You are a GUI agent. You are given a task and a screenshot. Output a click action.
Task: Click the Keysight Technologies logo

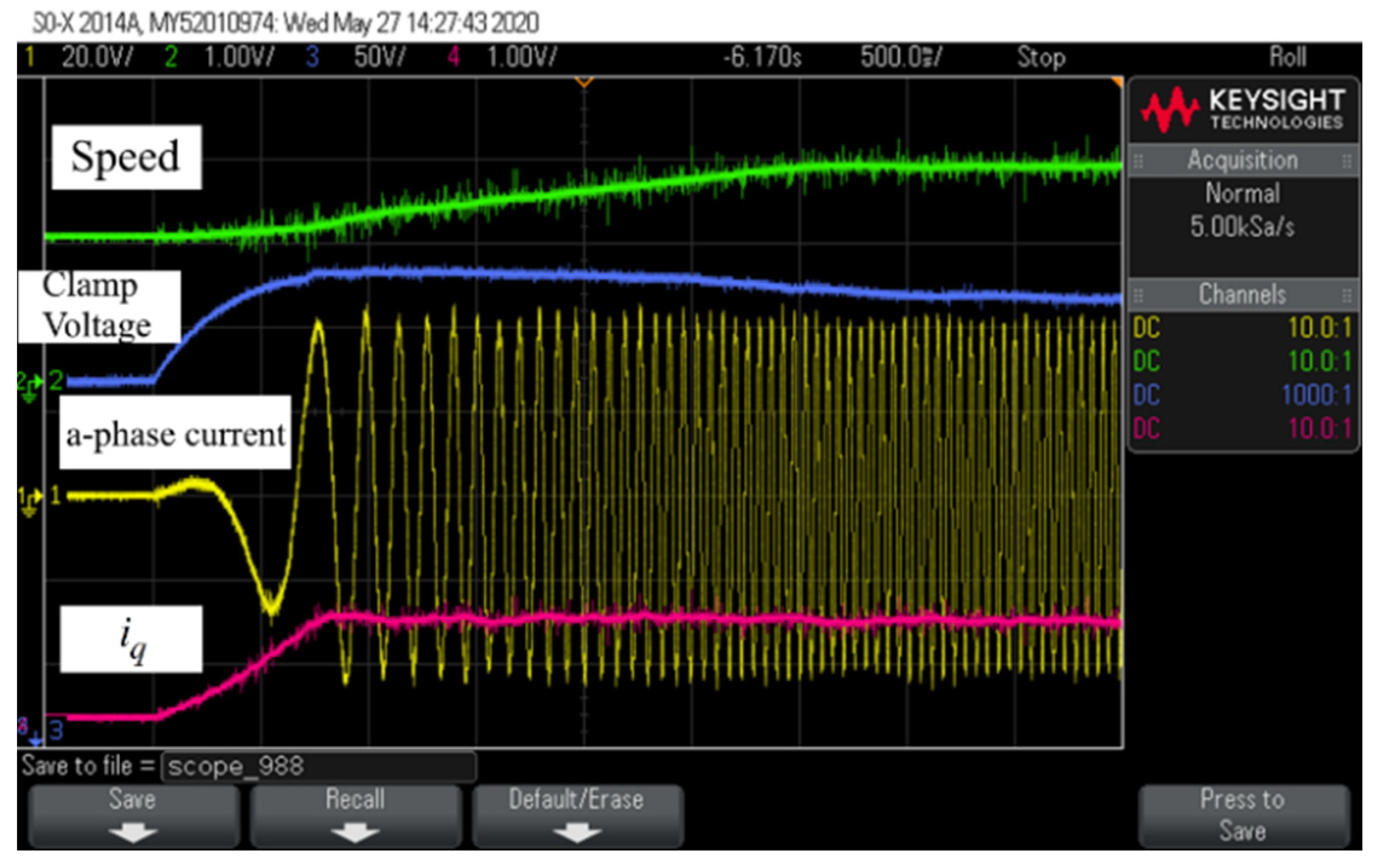click(x=1242, y=110)
